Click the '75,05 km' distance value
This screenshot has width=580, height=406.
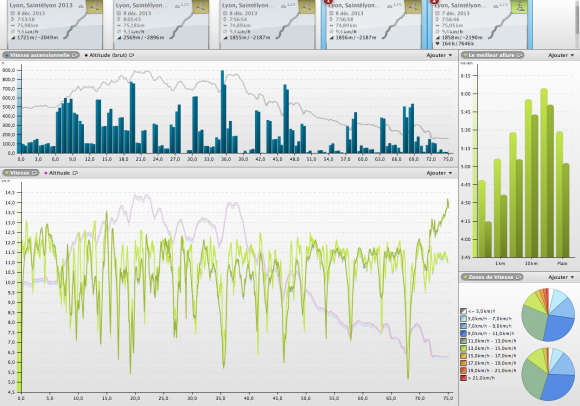tap(452, 26)
